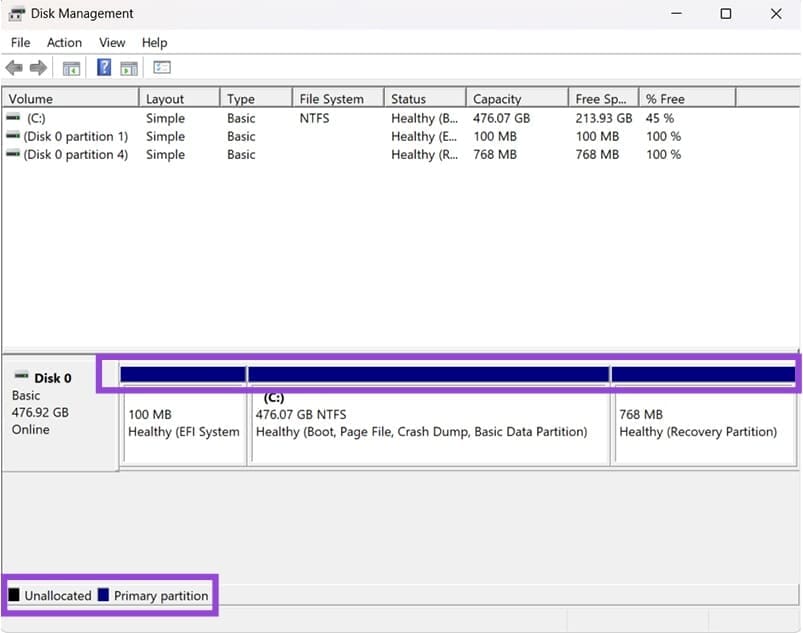Open the Action menu
This screenshot has width=803, height=633.
click(x=64, y=42)
